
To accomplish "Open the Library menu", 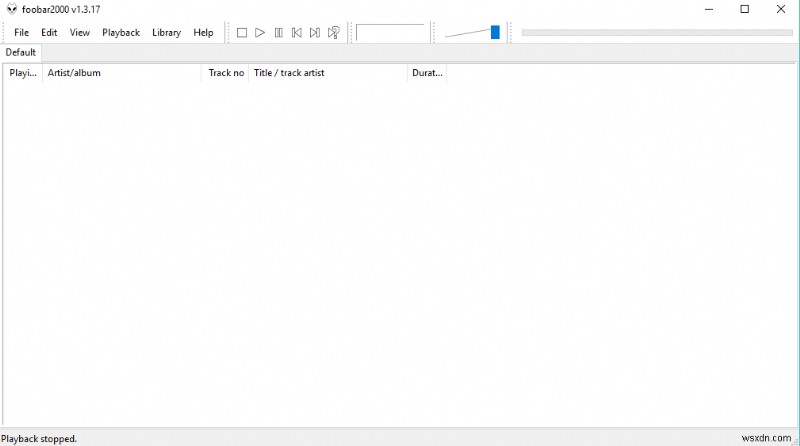I will [x=166, y=33].
